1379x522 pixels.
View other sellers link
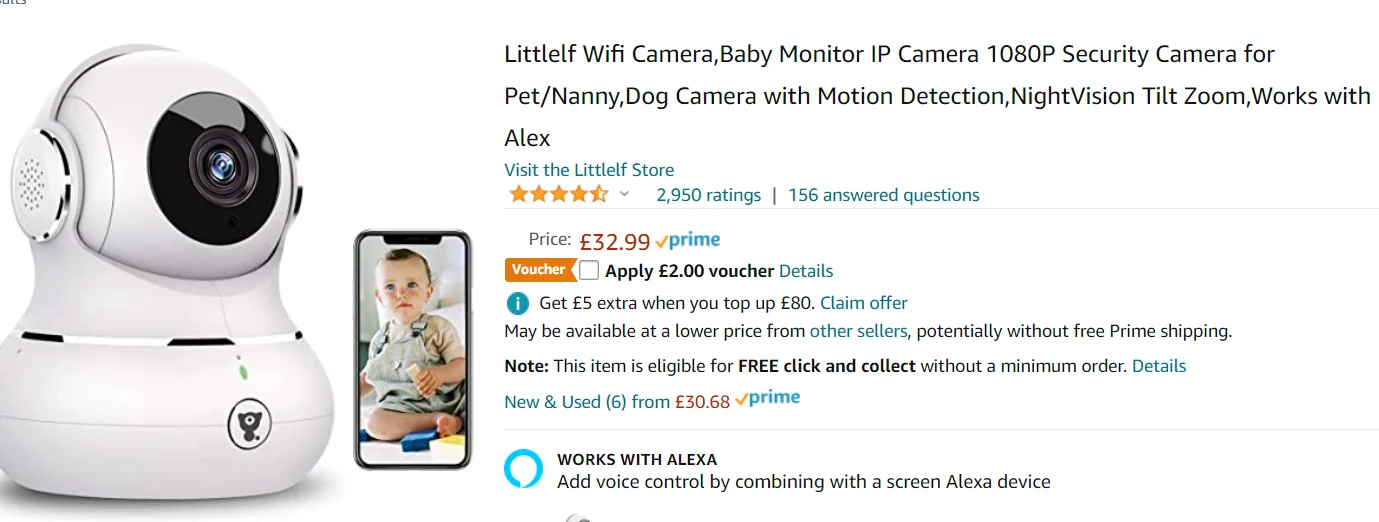pyautogui.click(x=858, y=331)
